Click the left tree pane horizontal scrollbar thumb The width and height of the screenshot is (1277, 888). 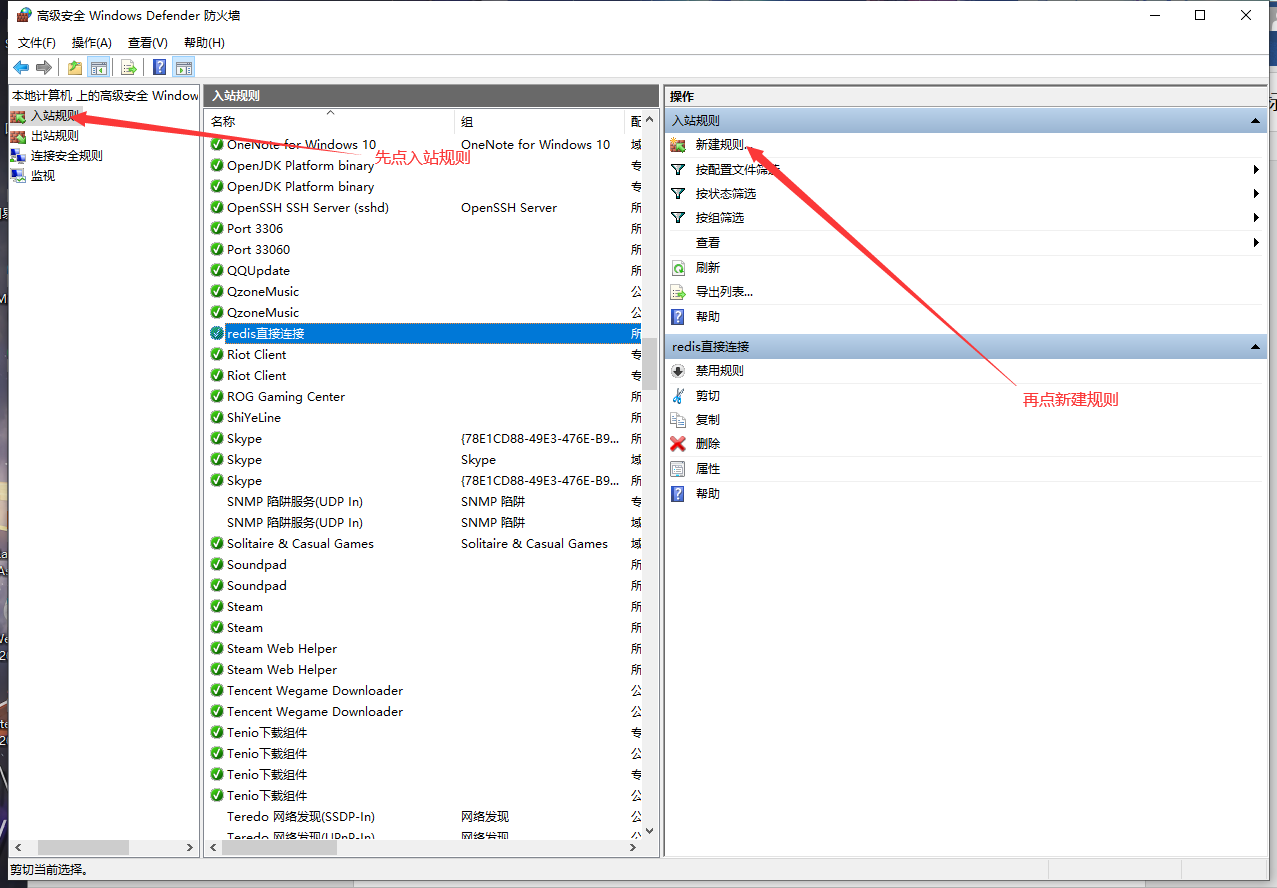coord(83,847)
